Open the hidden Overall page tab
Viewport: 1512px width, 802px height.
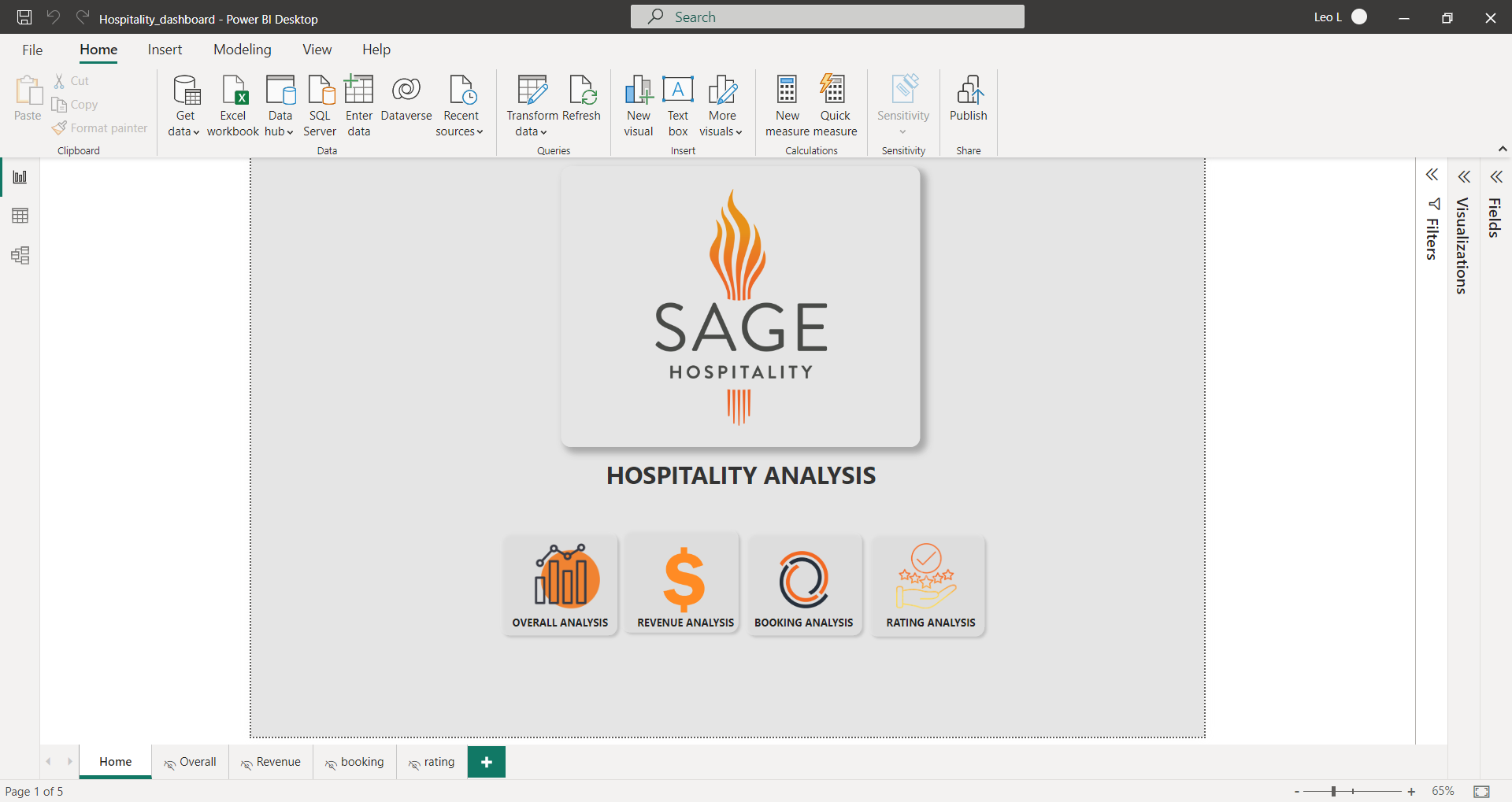click(190, 762)
